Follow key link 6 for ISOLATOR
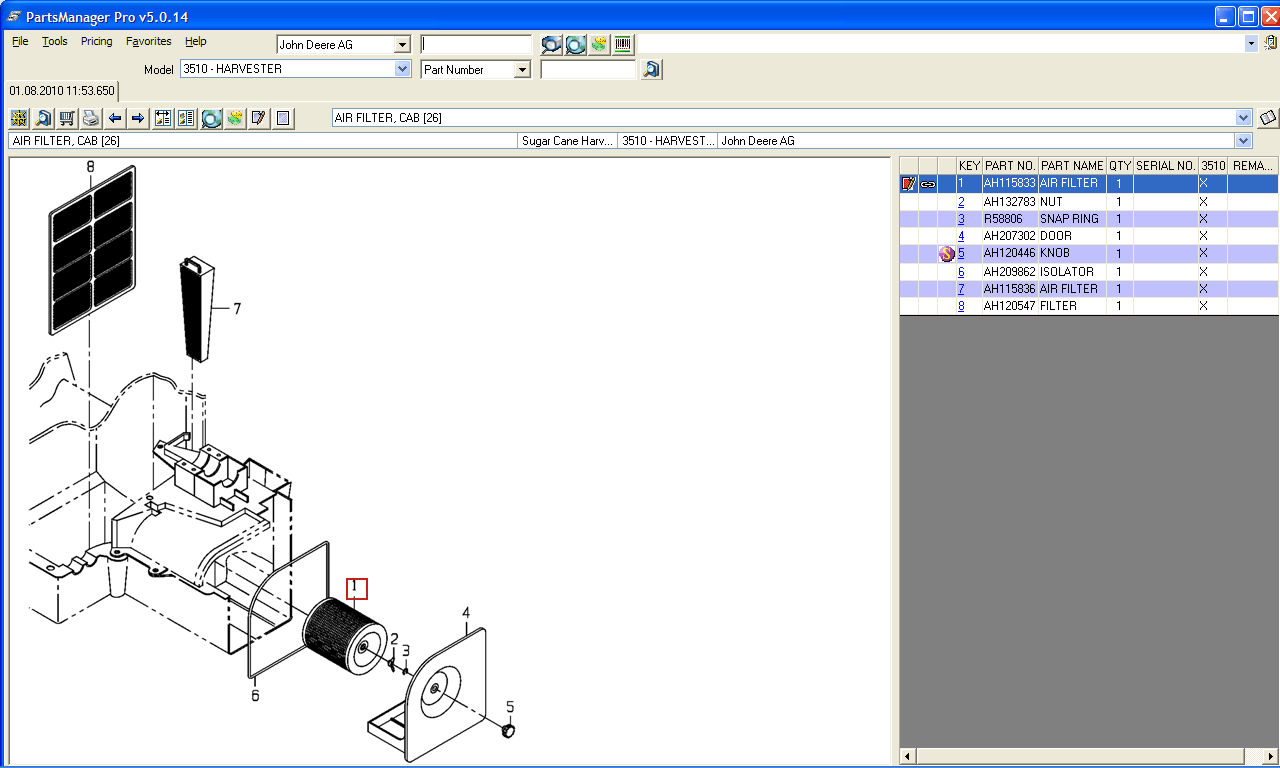This screenshot has height=768, width=1280. coord(961,272)
